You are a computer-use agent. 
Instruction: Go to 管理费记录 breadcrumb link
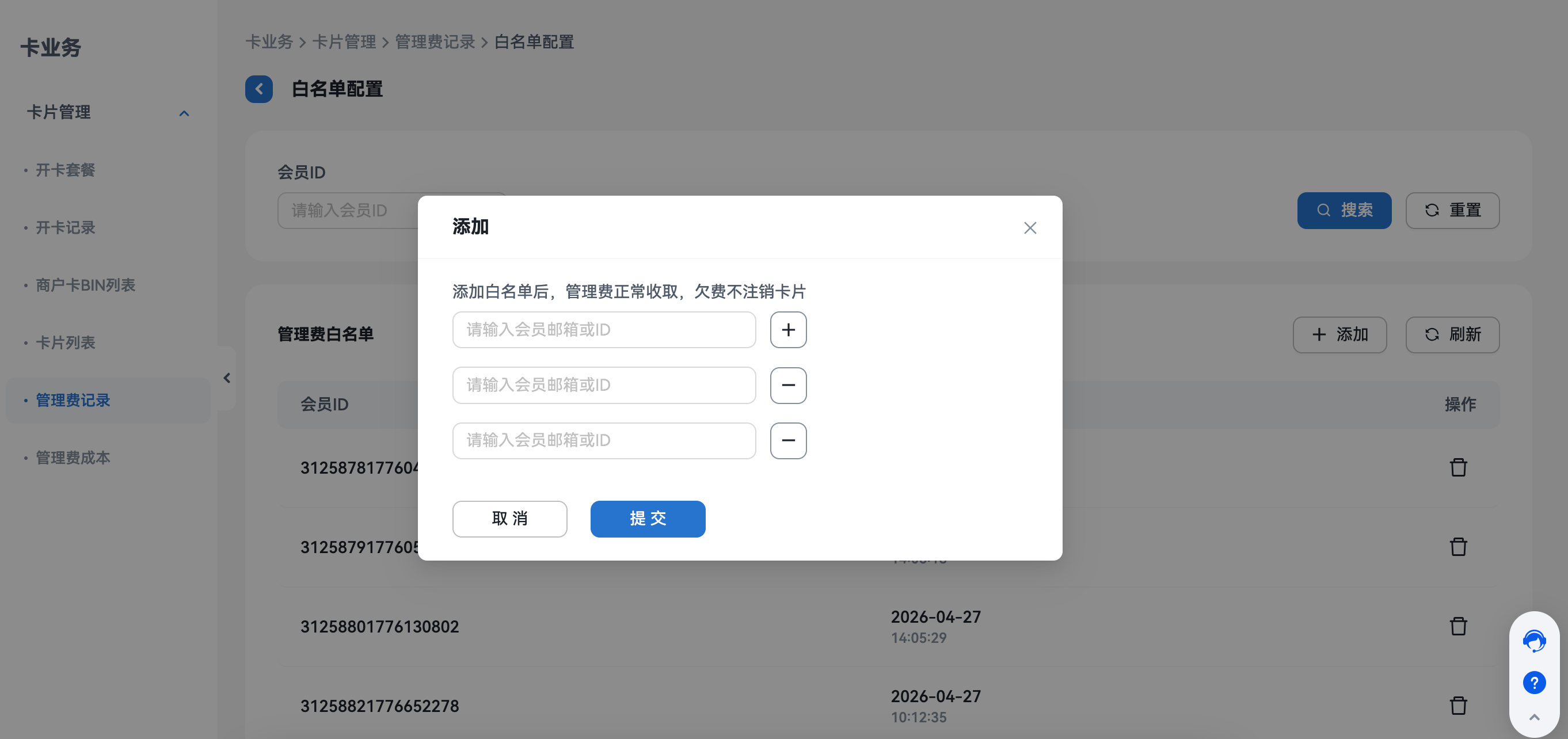pos(435,42)
